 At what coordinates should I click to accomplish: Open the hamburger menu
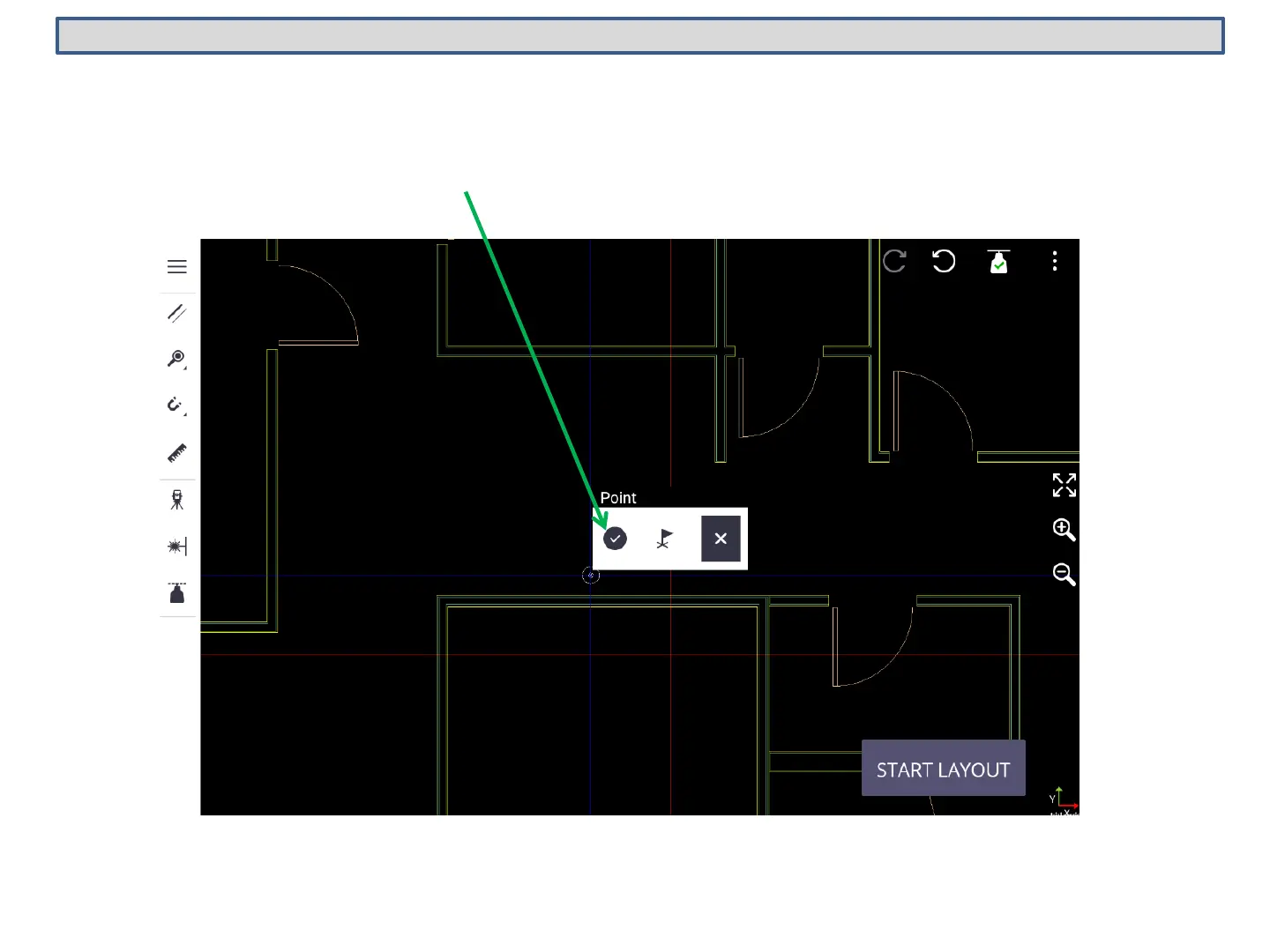point(177,267)
